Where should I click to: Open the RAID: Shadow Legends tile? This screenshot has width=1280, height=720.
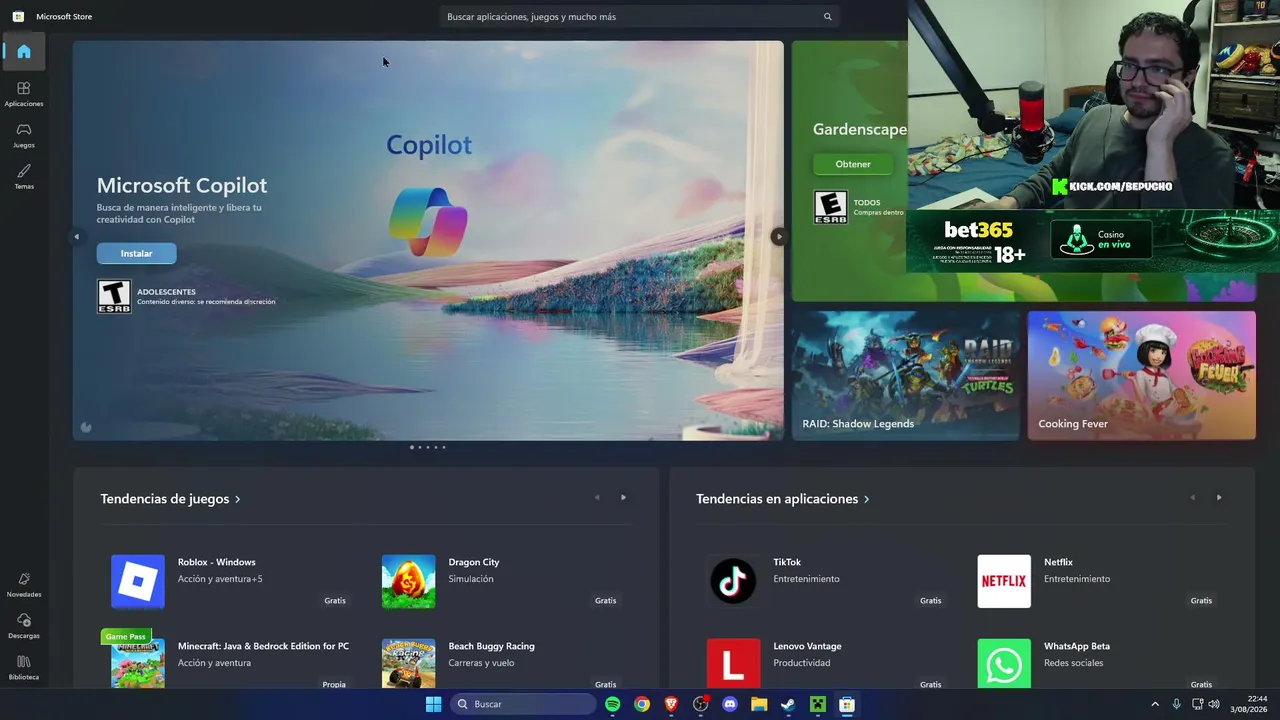click(906, 375)
